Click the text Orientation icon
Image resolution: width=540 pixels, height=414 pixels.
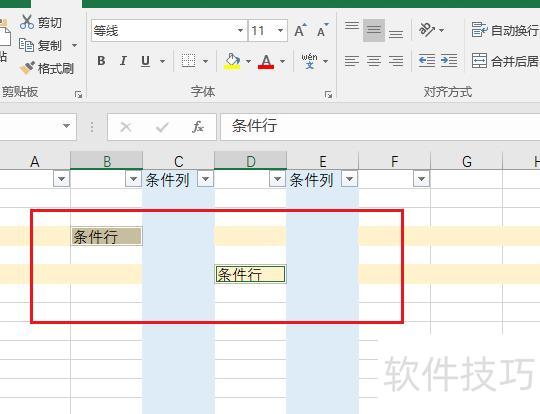point(426,30)
